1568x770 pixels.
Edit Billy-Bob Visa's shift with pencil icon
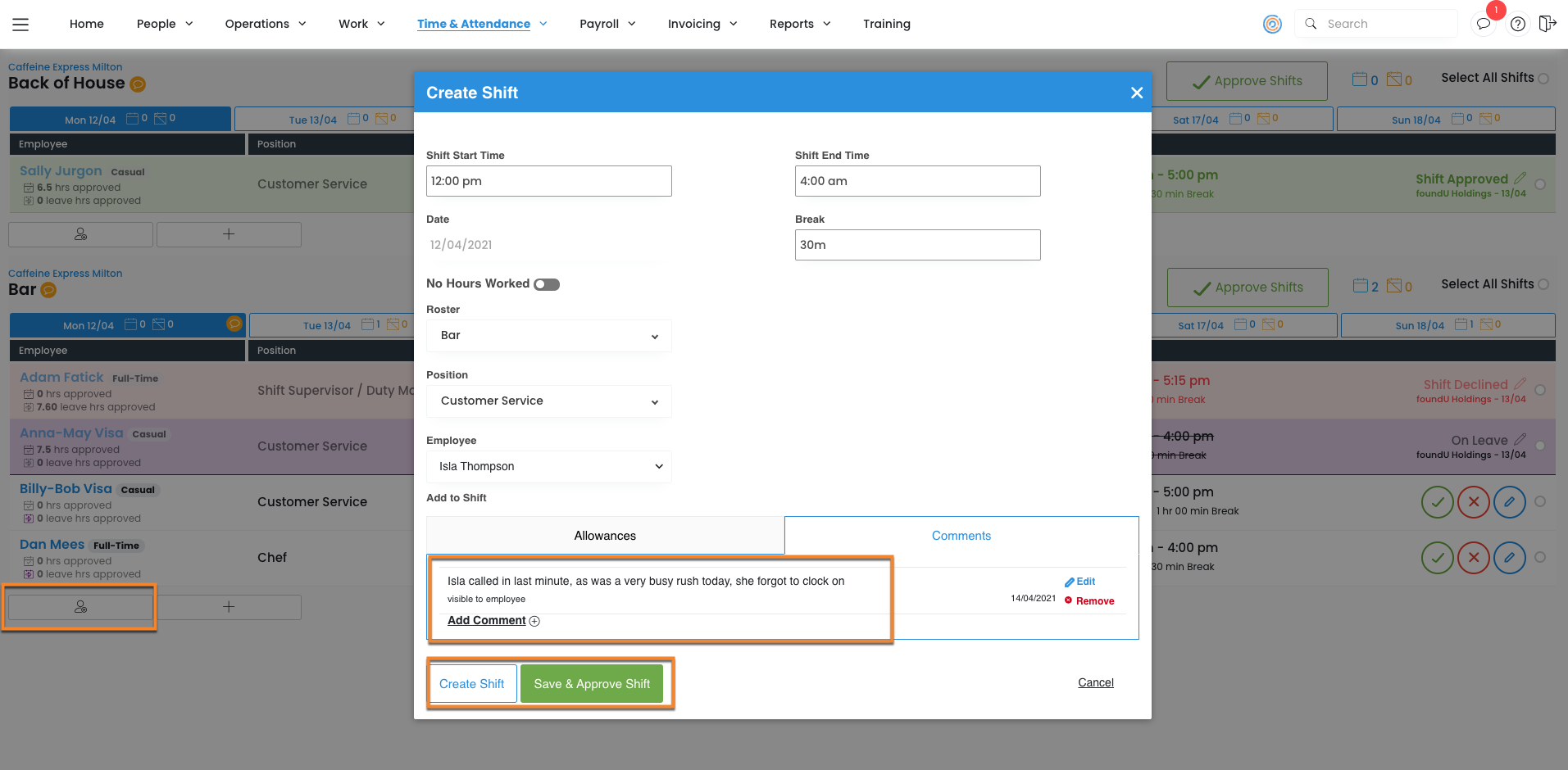(1509, 502)
